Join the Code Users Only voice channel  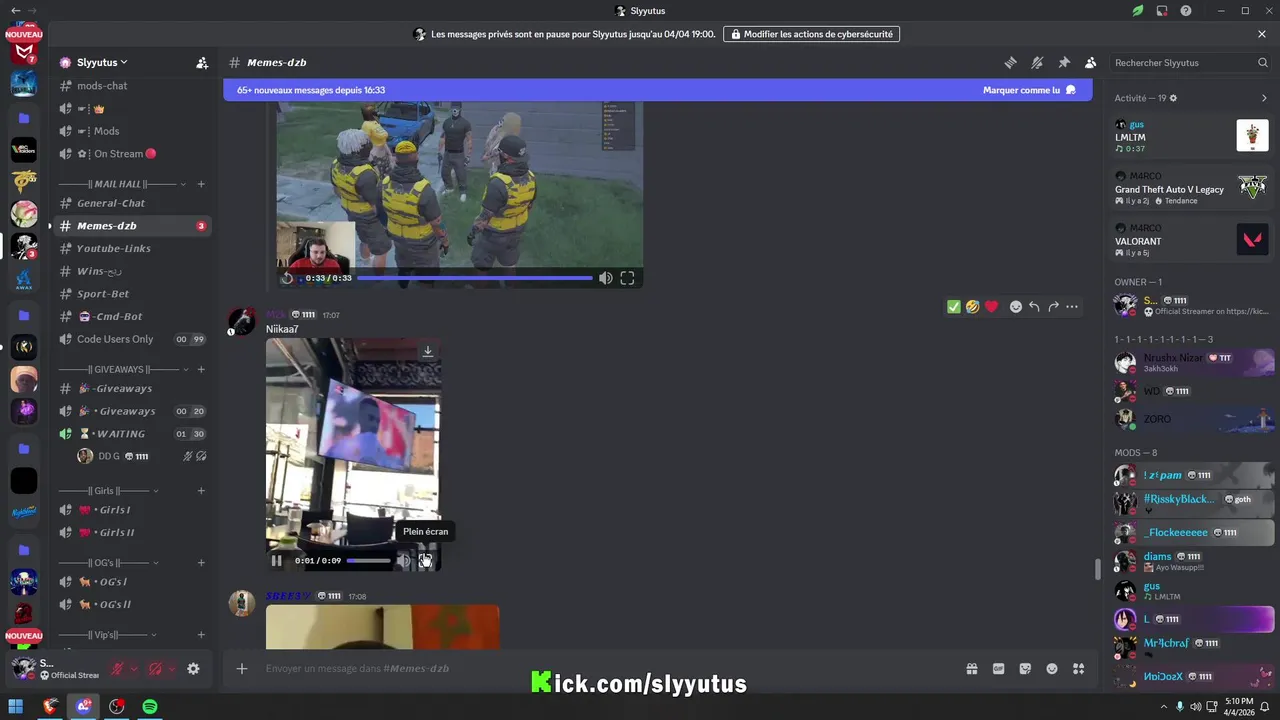pos(132,339)
